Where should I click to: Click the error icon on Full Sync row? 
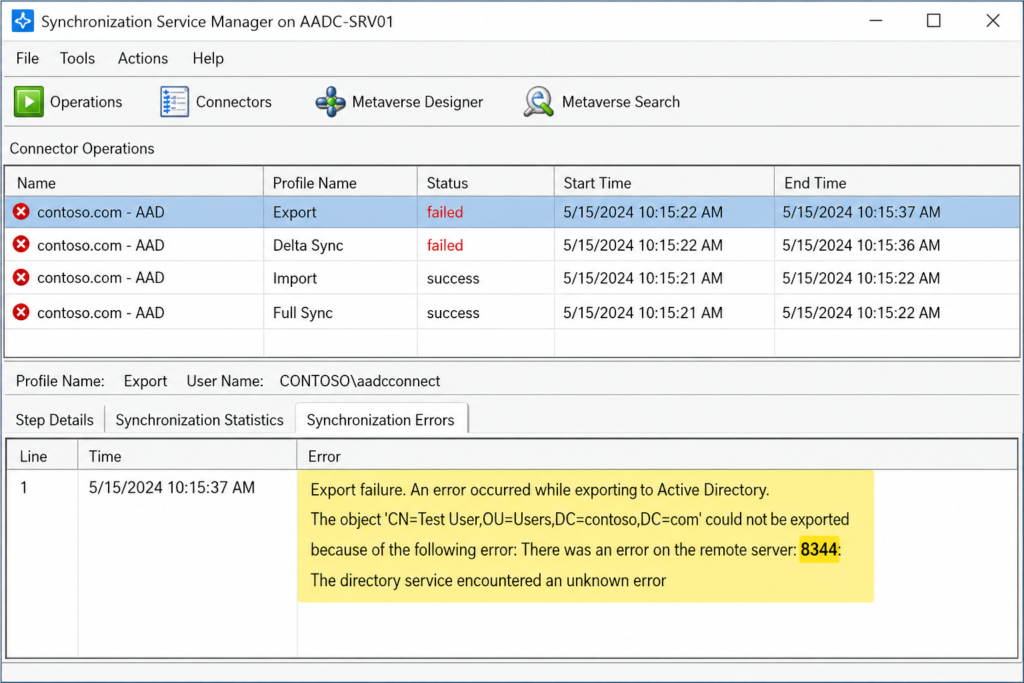click(x=22, y=312)
